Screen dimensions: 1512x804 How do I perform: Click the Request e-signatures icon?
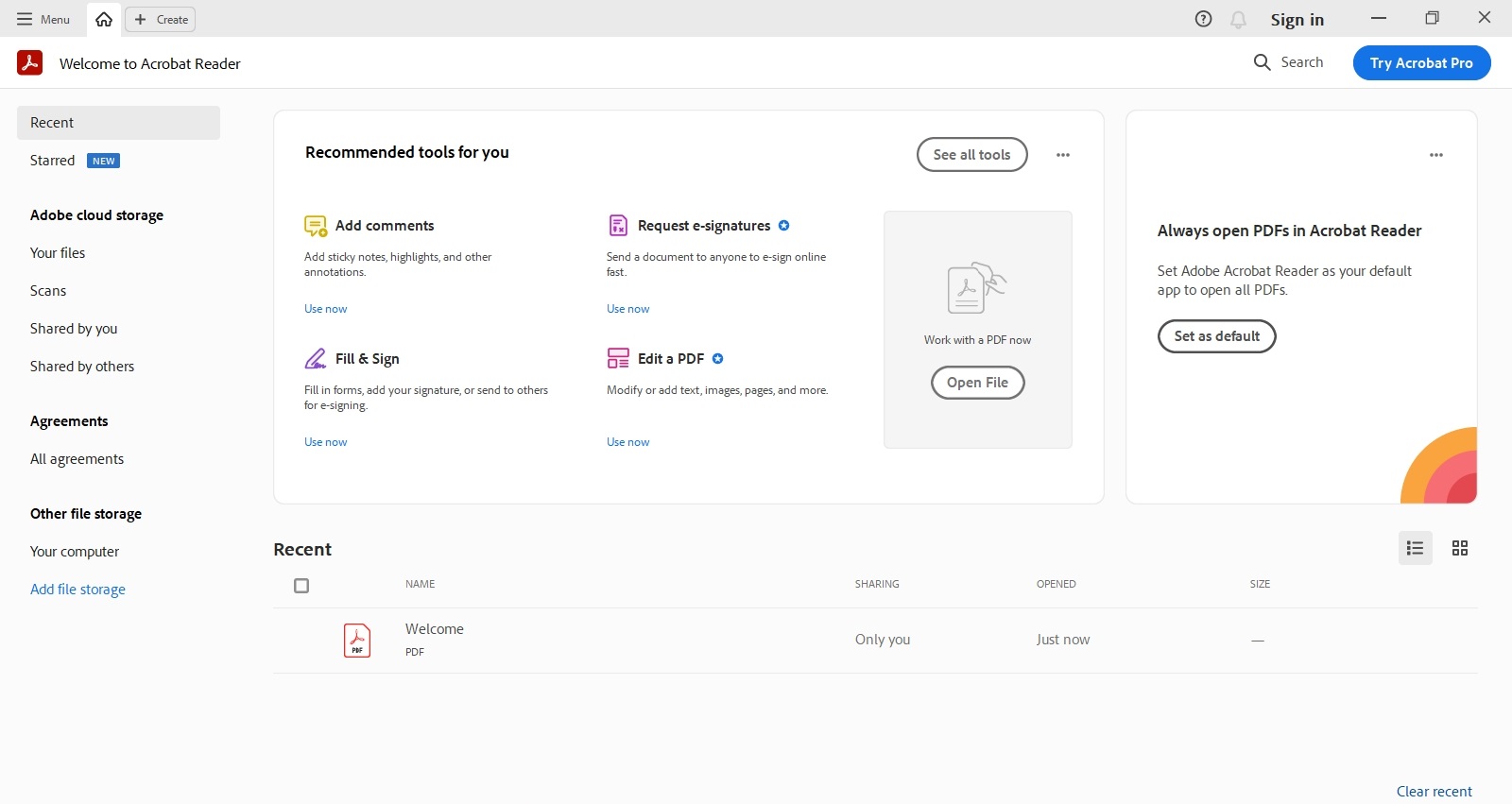click(618, 225)
